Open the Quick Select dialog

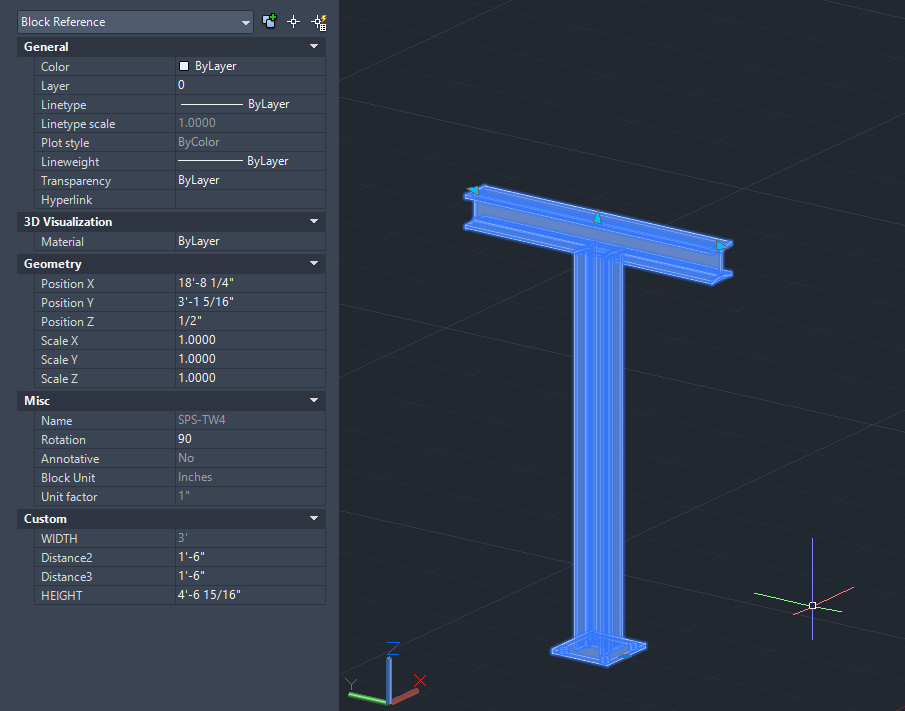tap(320, 20)
